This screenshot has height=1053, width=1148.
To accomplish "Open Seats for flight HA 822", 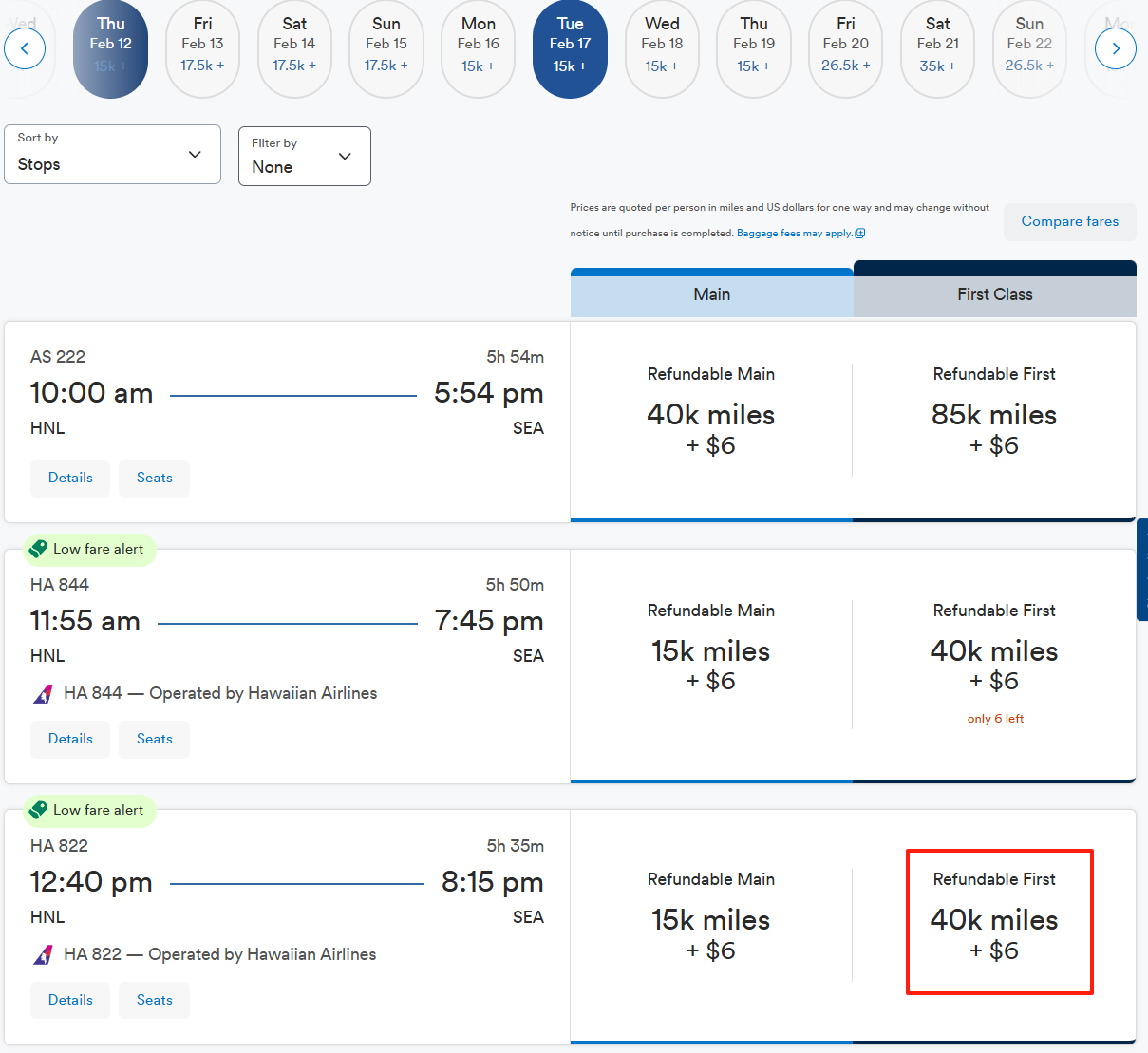I will 154,1000.
